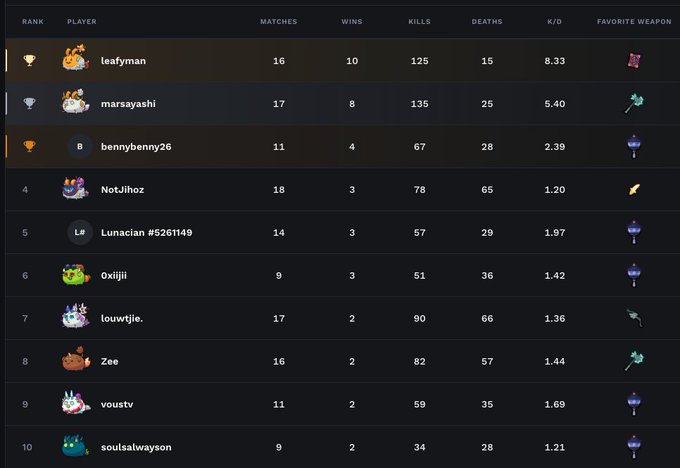The width and height of the screenshot is (680, 468).
Task: Open the bennybenny26 player name
Action: coord(136,147)
